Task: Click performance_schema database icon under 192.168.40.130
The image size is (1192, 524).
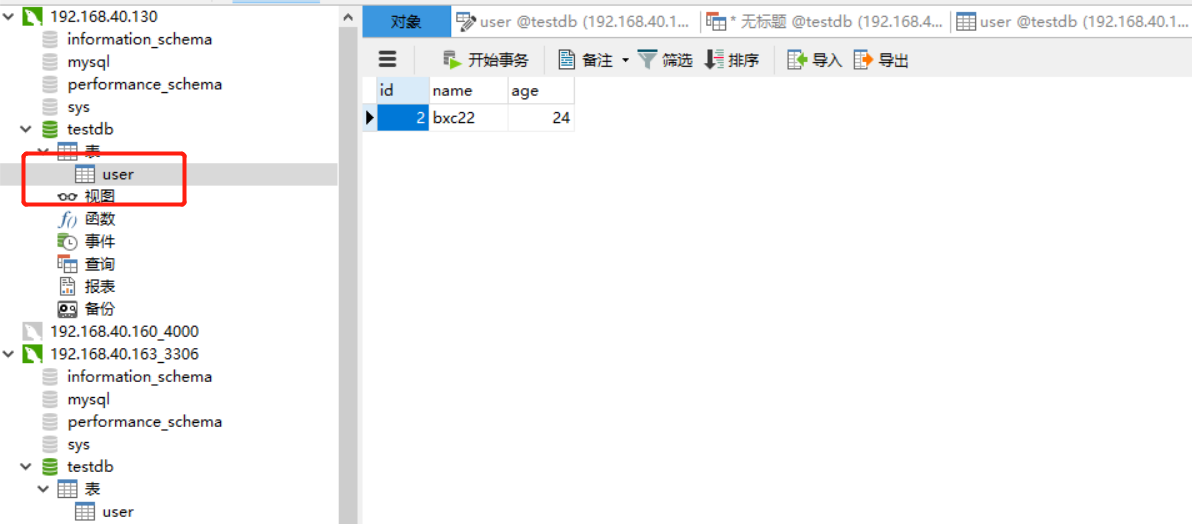Action: [x=50, y=84]
